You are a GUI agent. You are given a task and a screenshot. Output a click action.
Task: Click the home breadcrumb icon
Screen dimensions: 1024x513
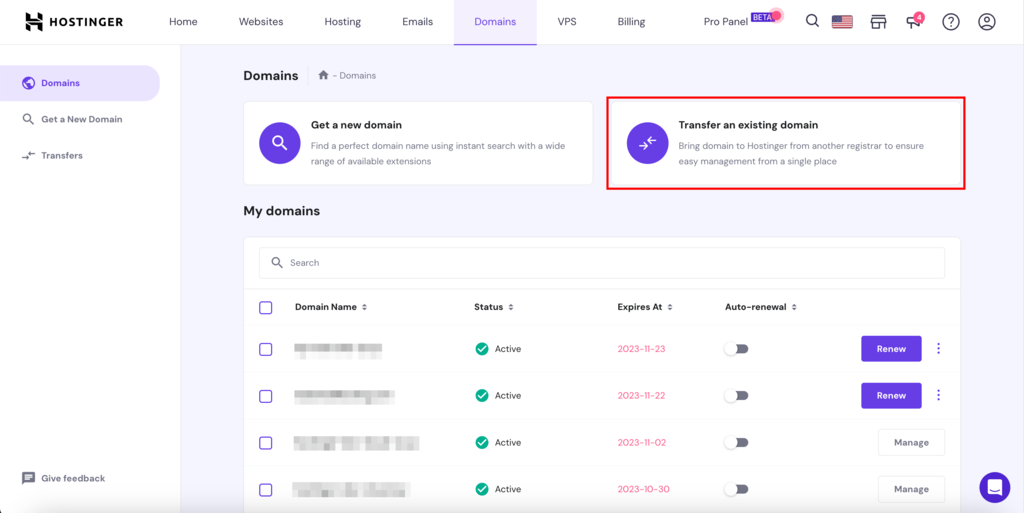coord(323,75)
